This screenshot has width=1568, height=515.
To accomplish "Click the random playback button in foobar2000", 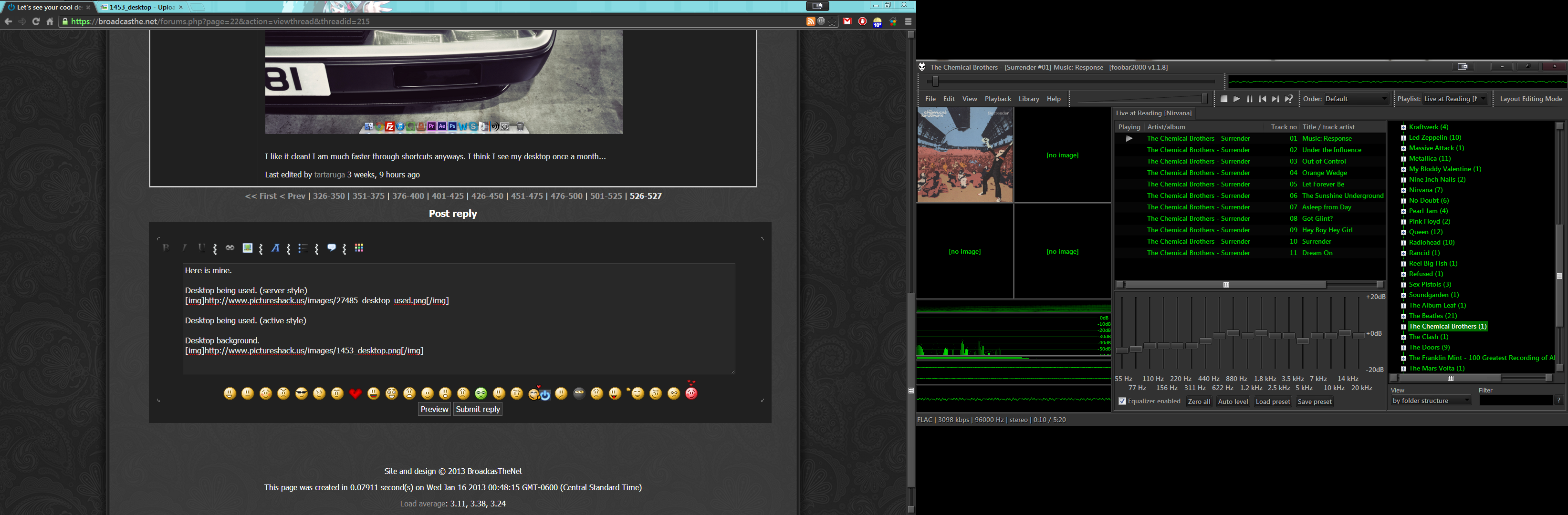I will 1288,99.
